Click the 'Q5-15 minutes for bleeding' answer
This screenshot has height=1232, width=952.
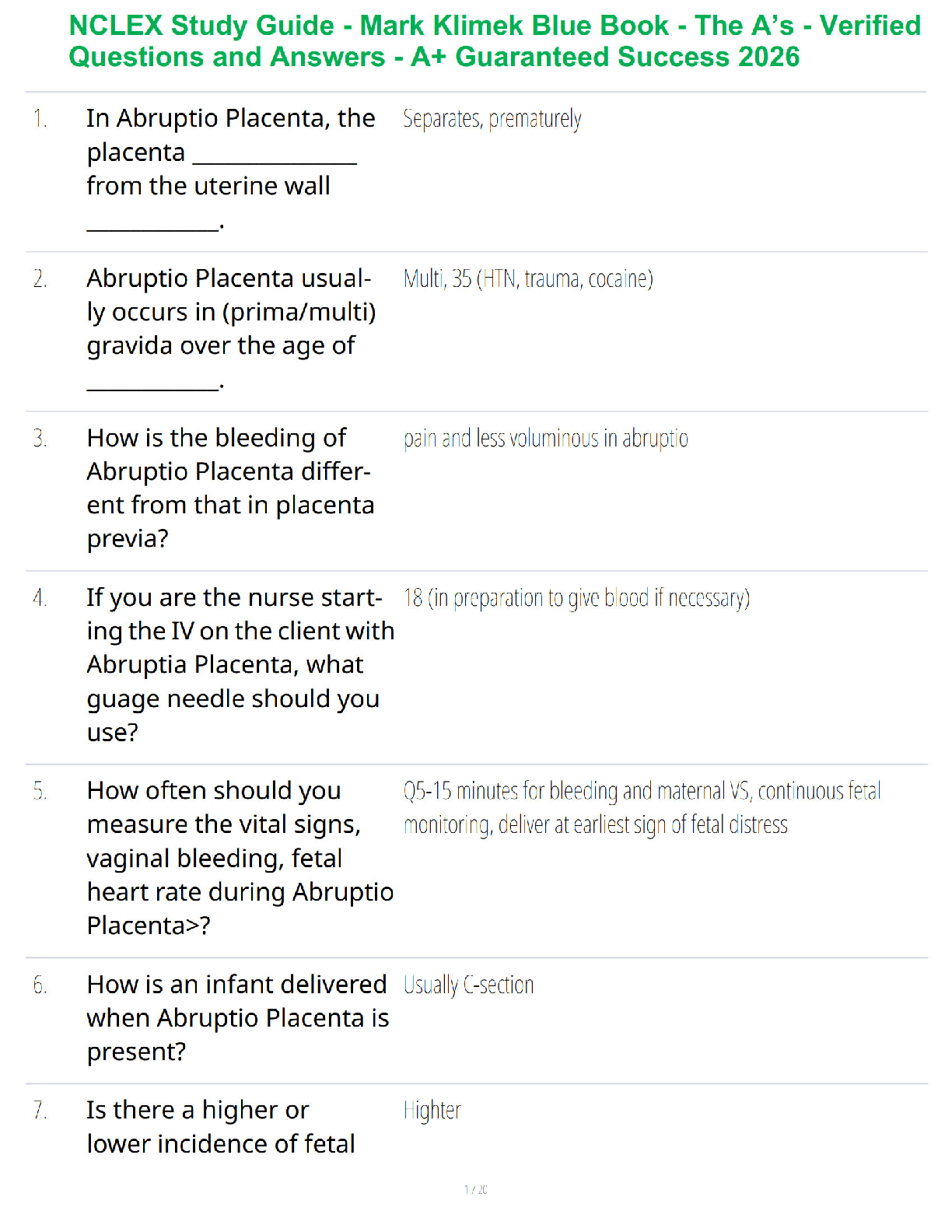point(642,807)
